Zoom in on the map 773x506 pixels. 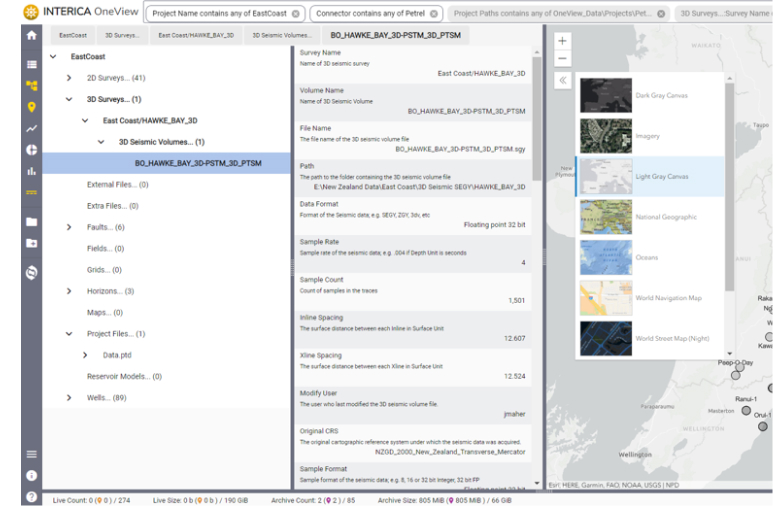pos(562,41)
